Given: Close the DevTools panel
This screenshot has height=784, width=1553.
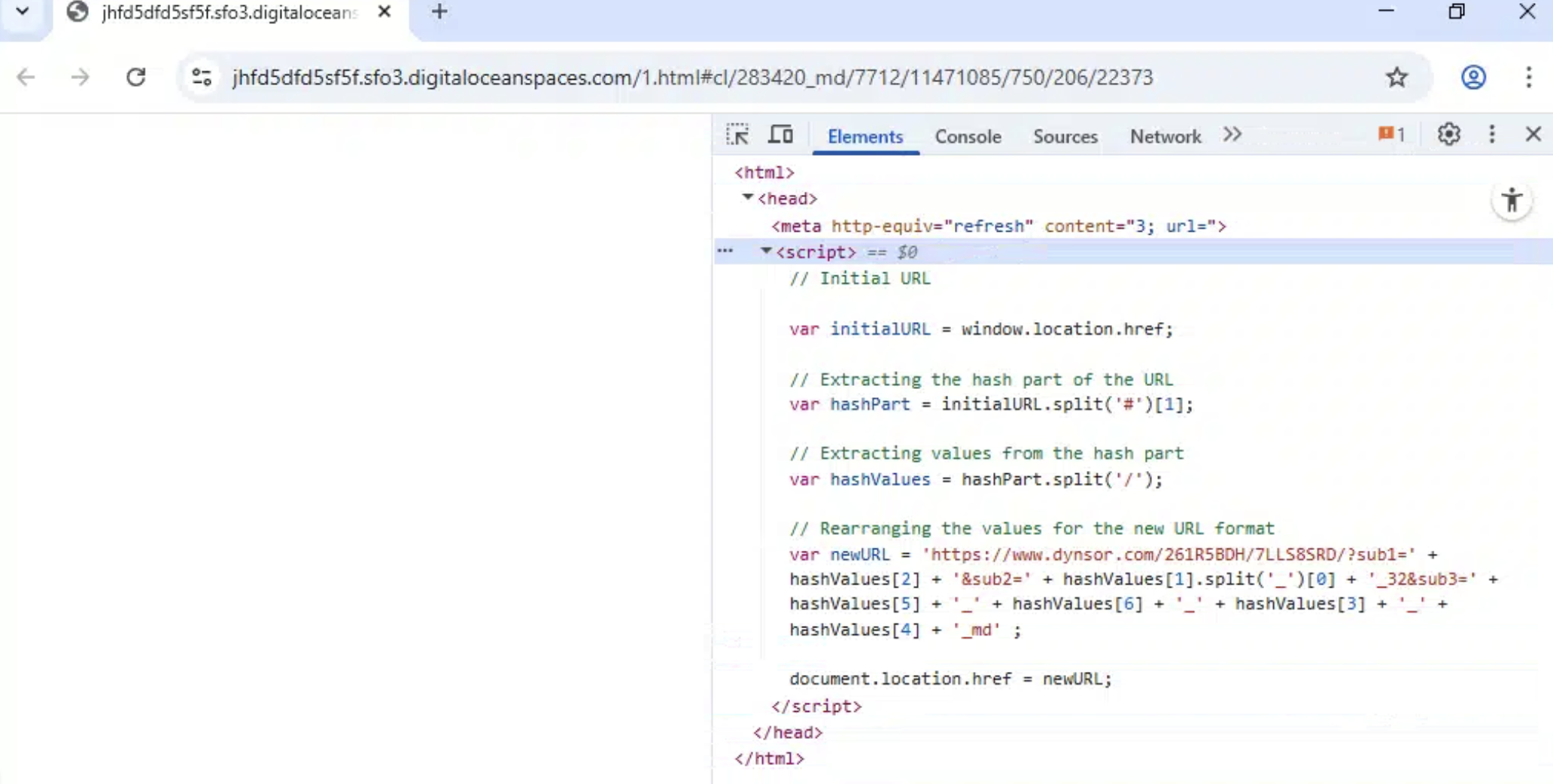Looking at the screenshot, I should click(1533, 135).
